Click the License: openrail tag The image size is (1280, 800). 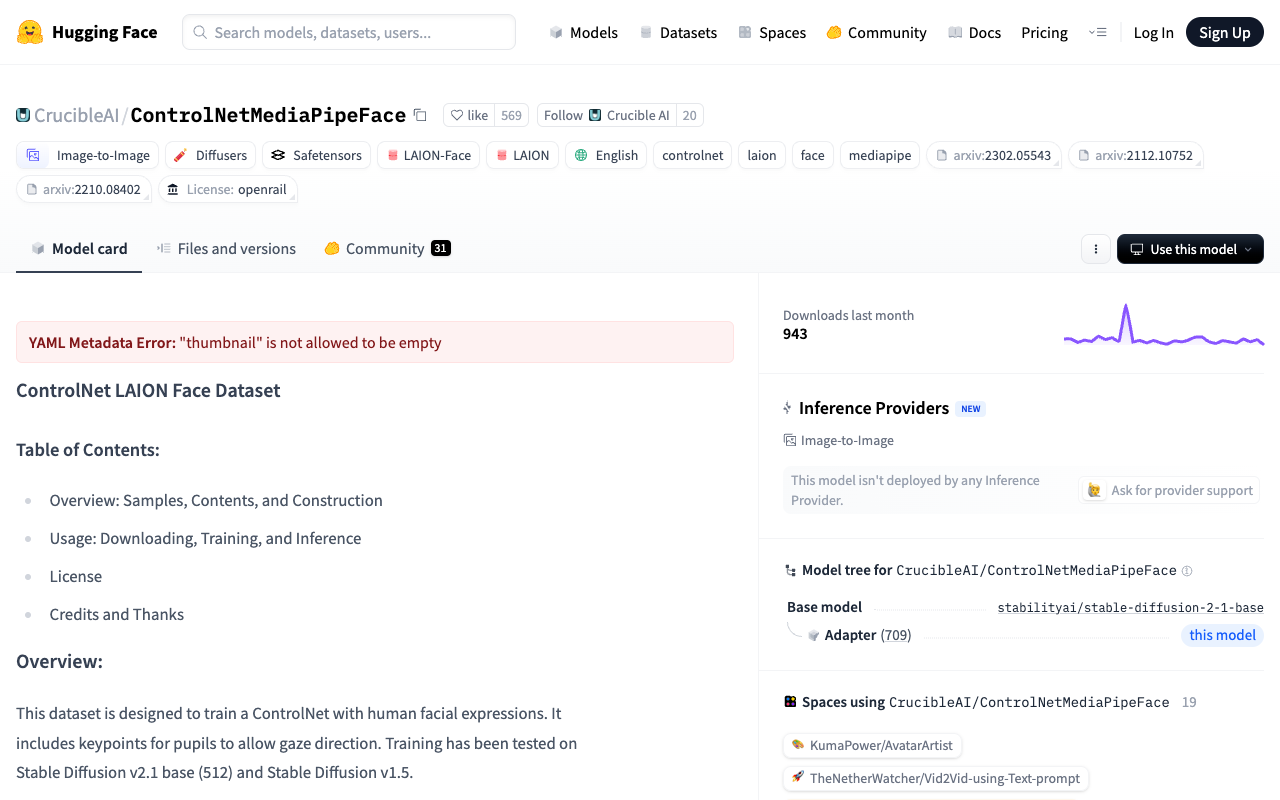[228, 189]
